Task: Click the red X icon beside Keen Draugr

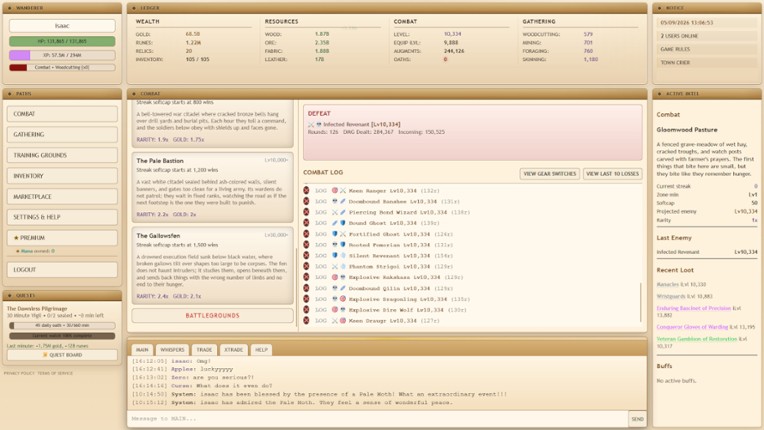Action: click(306, 320)
